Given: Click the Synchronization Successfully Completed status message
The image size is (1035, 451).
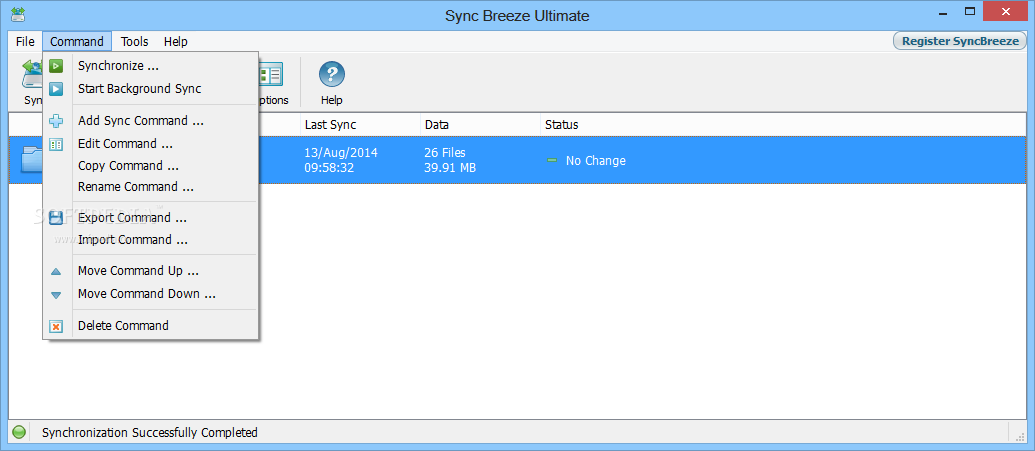Looking at the screenshot, I should coord(150,433).
